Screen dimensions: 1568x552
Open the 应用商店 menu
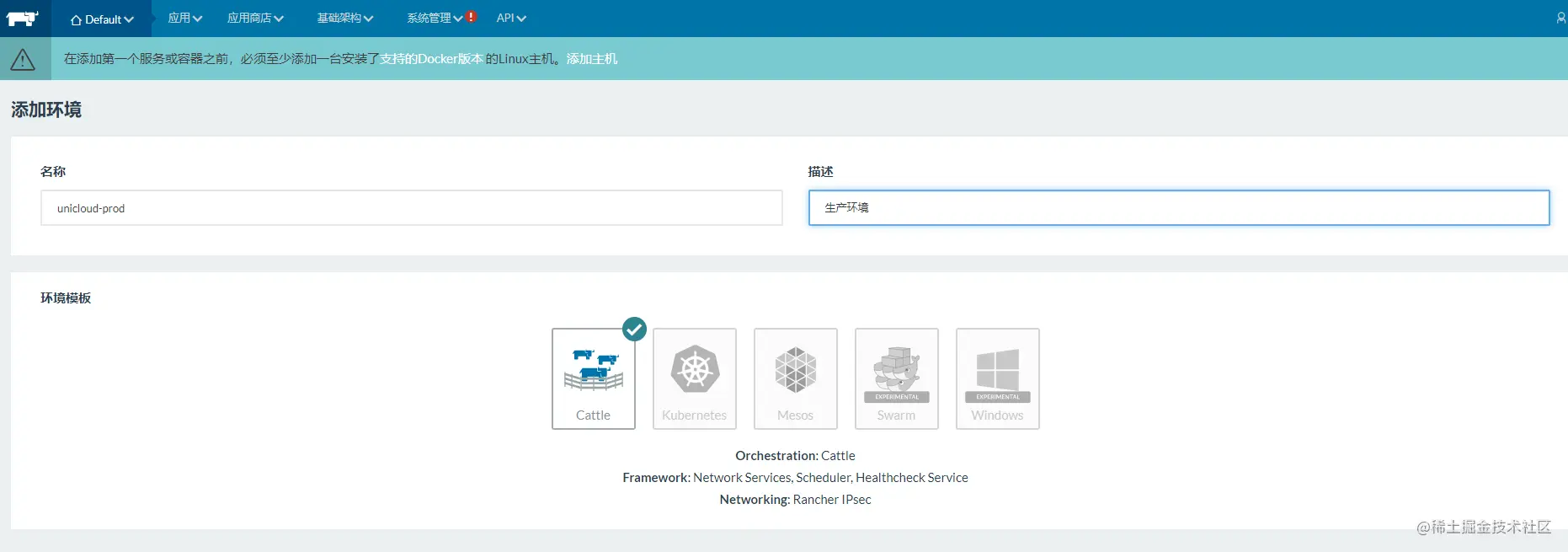255,18
